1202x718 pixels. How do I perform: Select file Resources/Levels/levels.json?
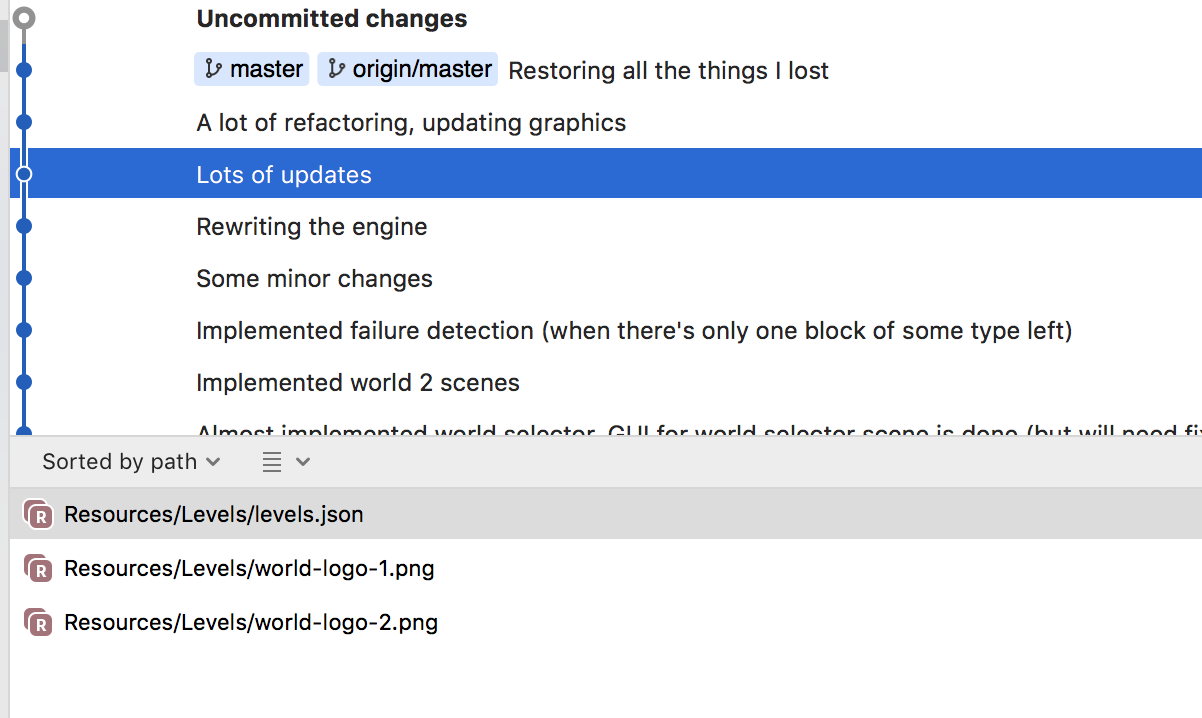click(x=606, y=514)
